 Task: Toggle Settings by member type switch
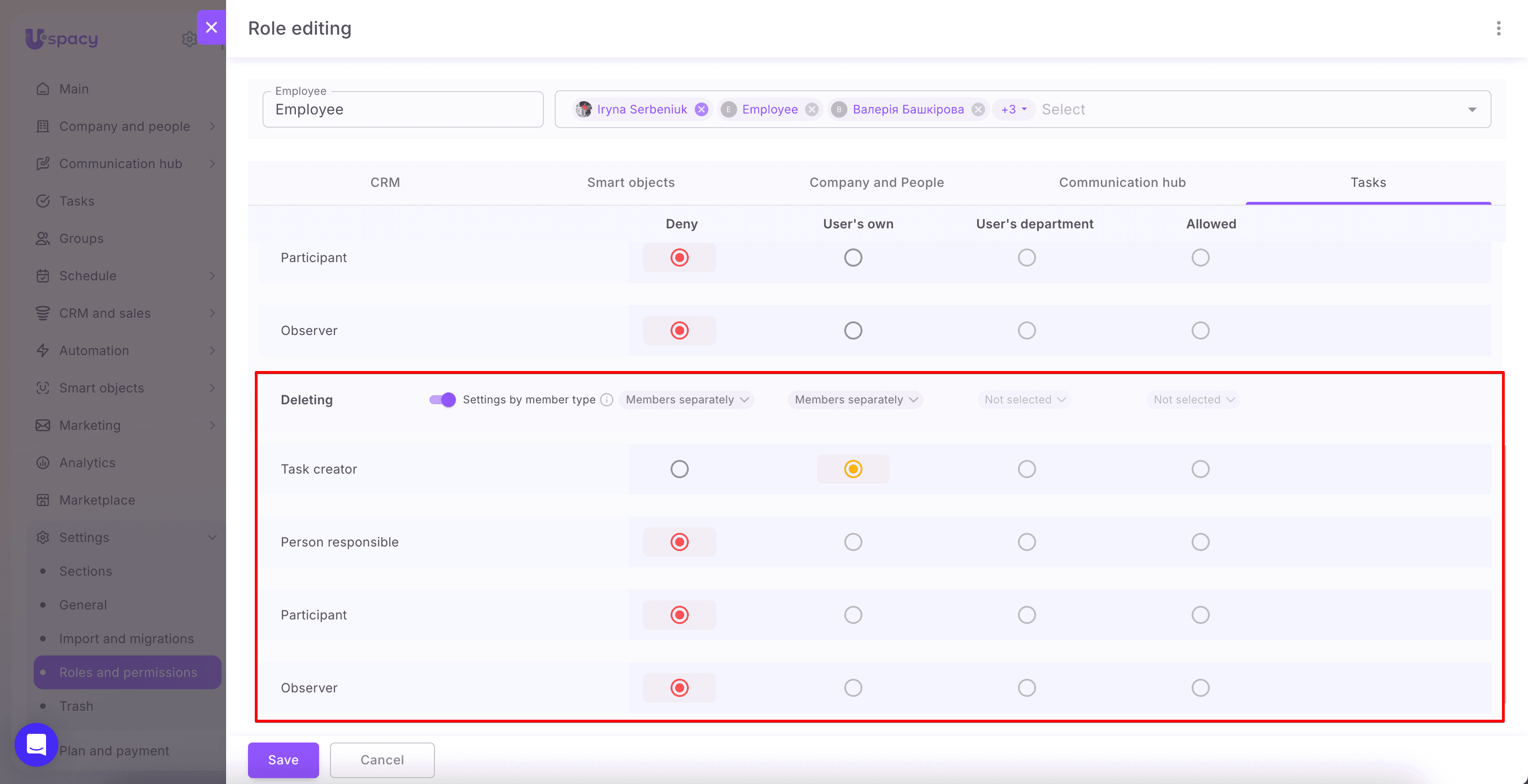pyautogui.click(x=443, y=400)
